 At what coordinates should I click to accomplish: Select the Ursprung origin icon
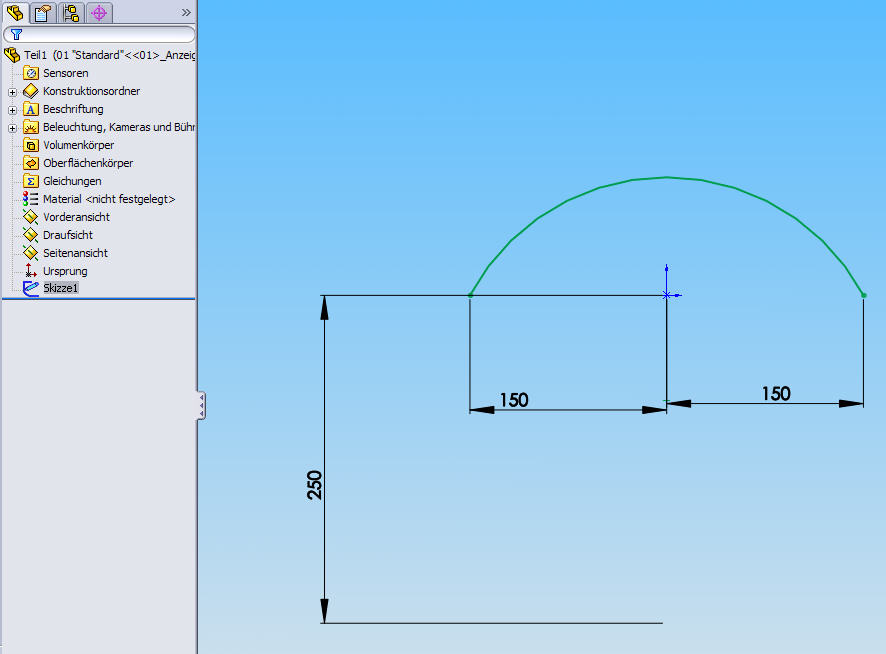click(31, 271)
